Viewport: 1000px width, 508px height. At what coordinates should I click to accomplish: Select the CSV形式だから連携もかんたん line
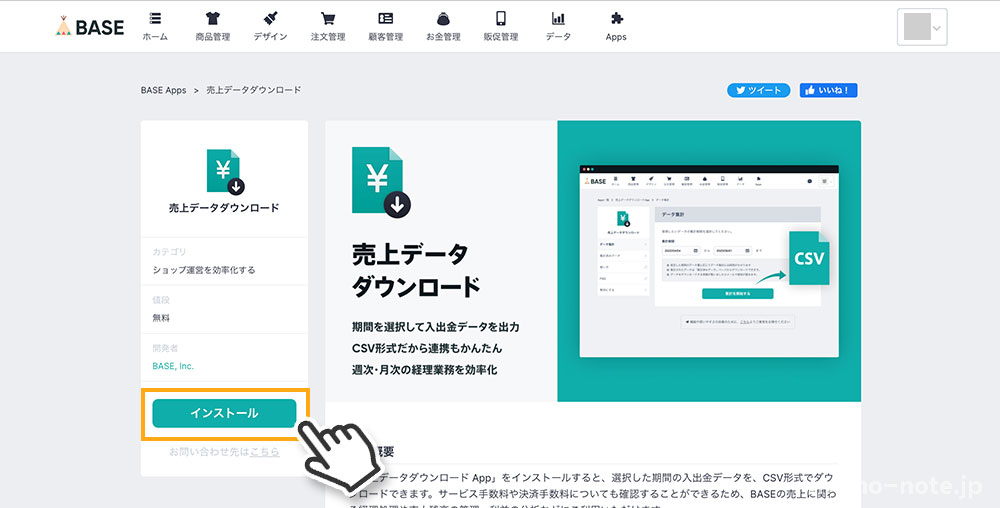pos(427,349)
